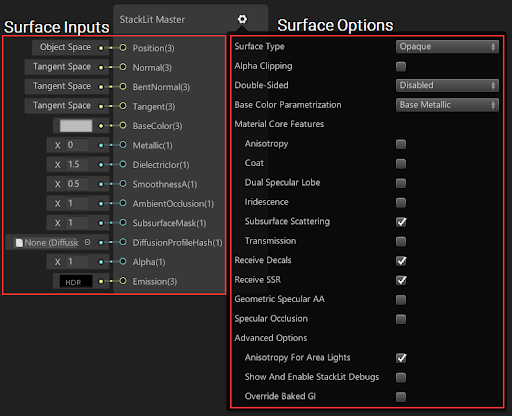Image resolution: width=512 pixels, height=416 pixels.
Task: Open Base Color Parametrization dropdown
Action: tap(447, 105)
